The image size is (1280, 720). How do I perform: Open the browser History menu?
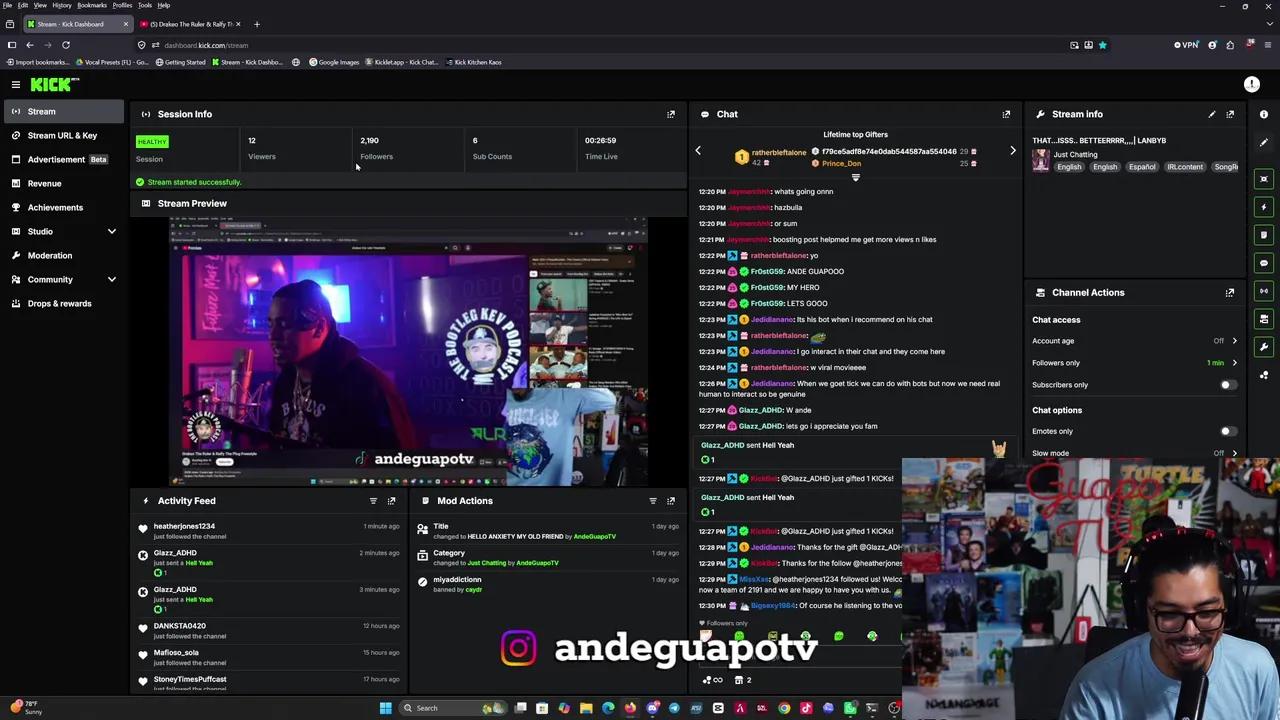(61, 5)
